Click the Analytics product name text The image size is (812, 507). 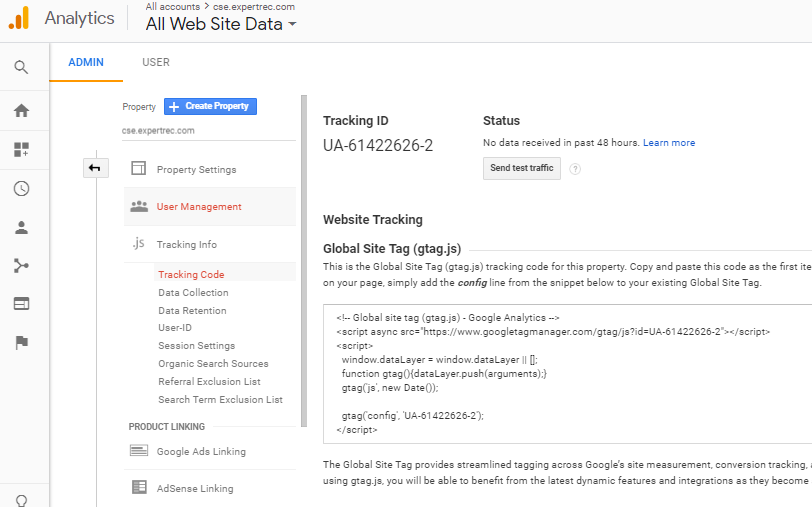coord(79,18)
